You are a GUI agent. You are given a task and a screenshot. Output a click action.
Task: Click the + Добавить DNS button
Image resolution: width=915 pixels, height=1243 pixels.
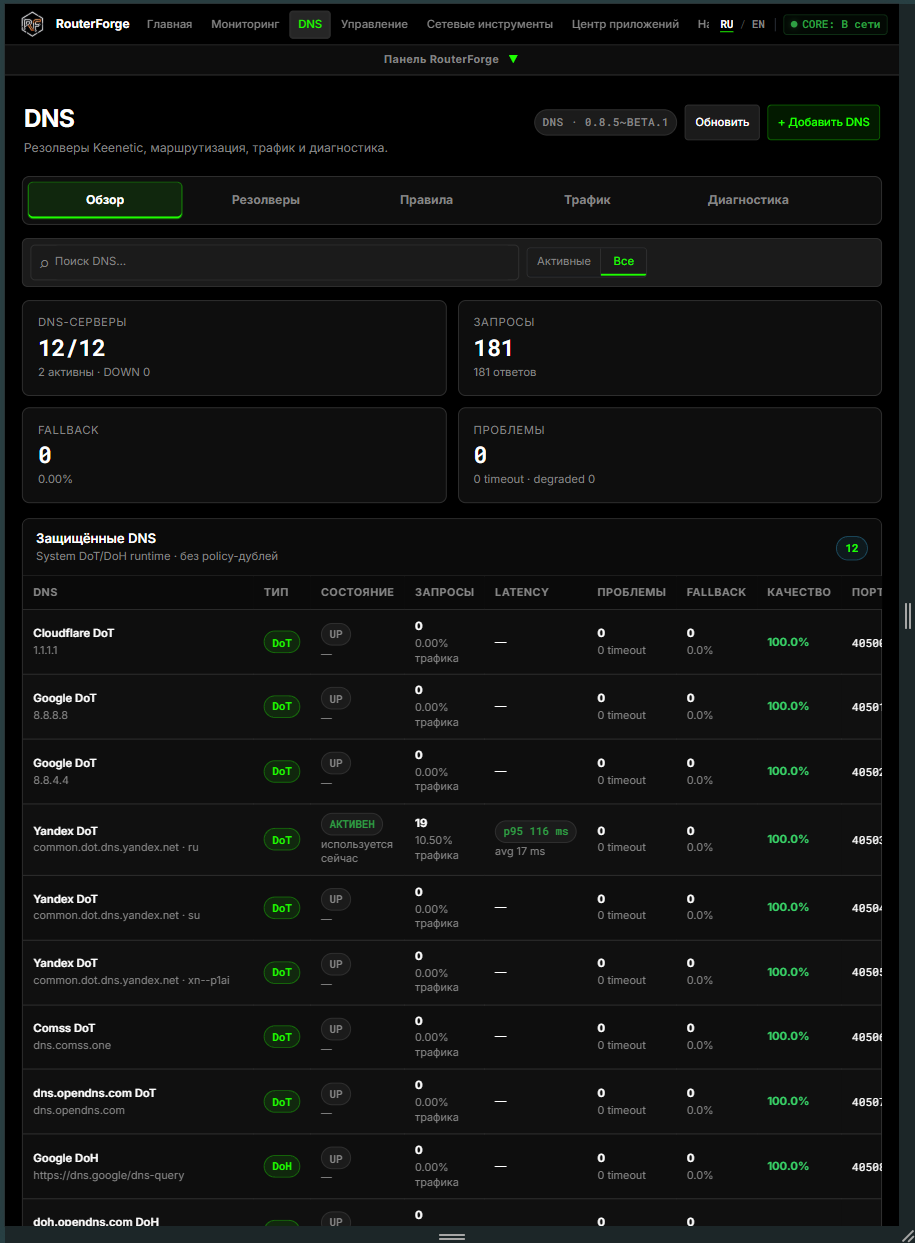[x=824, y=122]
